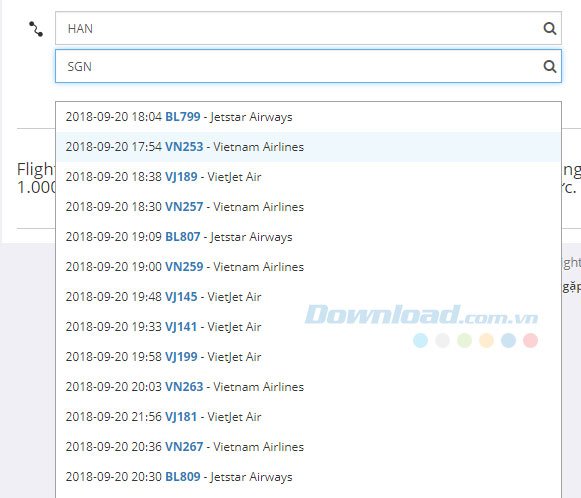The width and height of the screenshot is (581, 498).
Task: Pick flight VN267 Vietnam Airlines 20:36
Action: 308,447
